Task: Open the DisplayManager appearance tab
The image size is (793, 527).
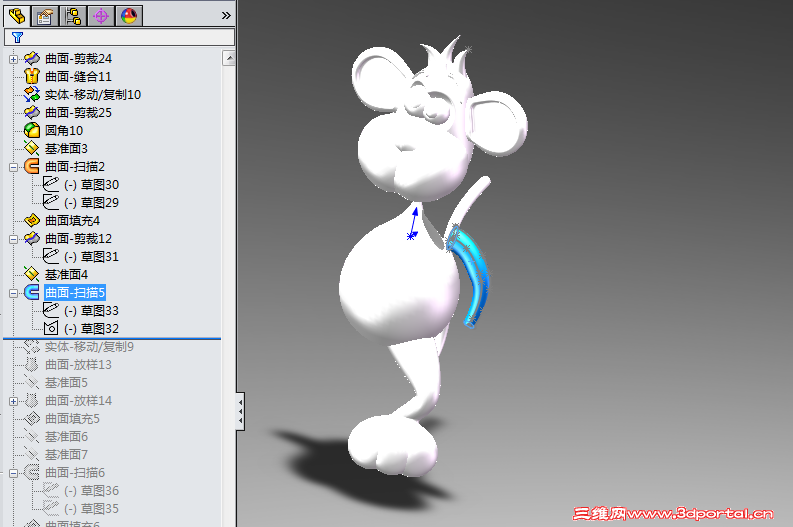Action: coord(129,16)
